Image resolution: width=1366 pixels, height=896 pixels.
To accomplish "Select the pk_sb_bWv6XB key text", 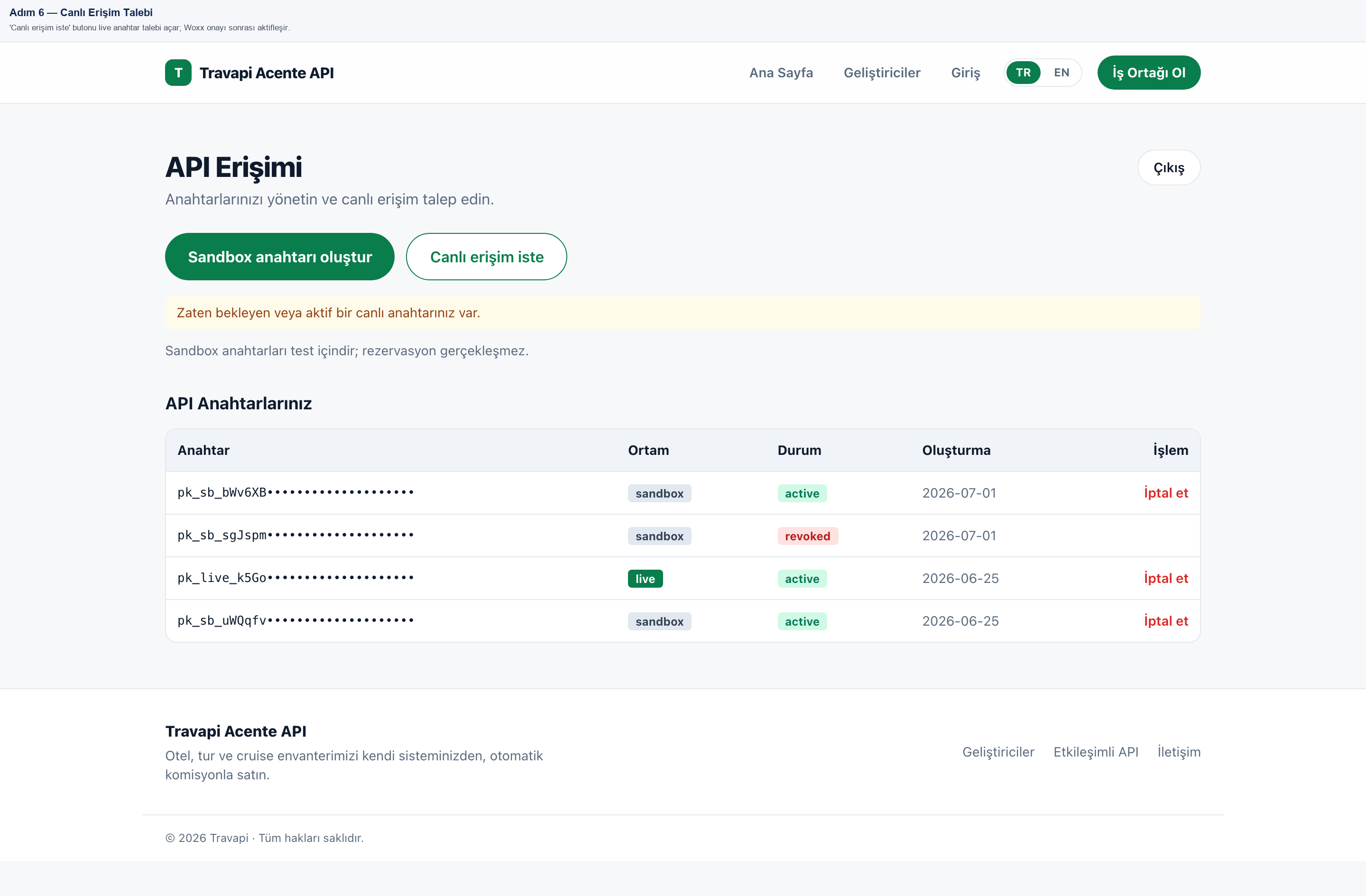I will click(x=295, y=492).
